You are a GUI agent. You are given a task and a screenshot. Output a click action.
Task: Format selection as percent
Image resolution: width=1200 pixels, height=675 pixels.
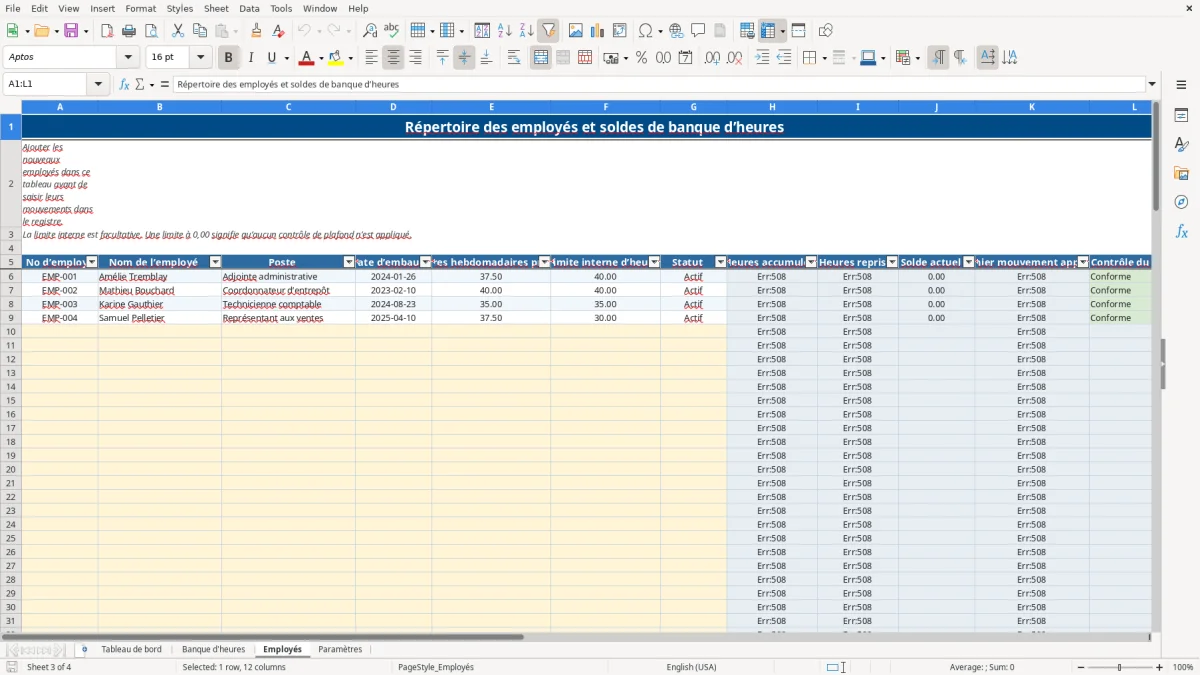[x=642, y=58]
